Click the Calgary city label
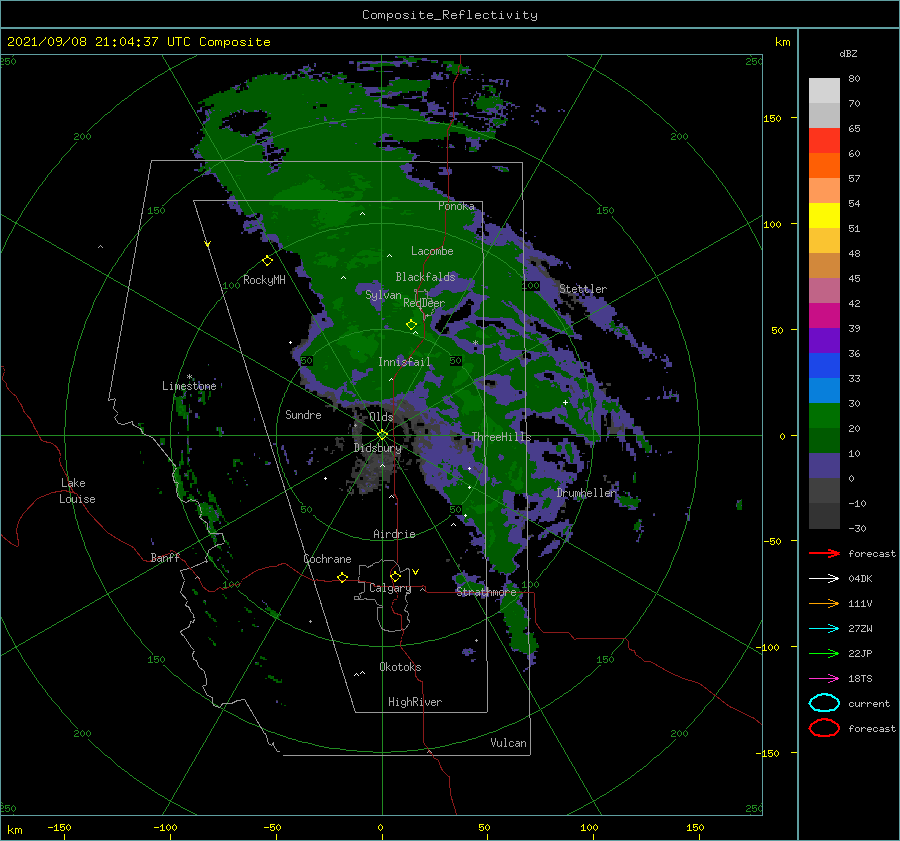Image resolution: width=900 pixels, height=841 pixels. (390, 588)
